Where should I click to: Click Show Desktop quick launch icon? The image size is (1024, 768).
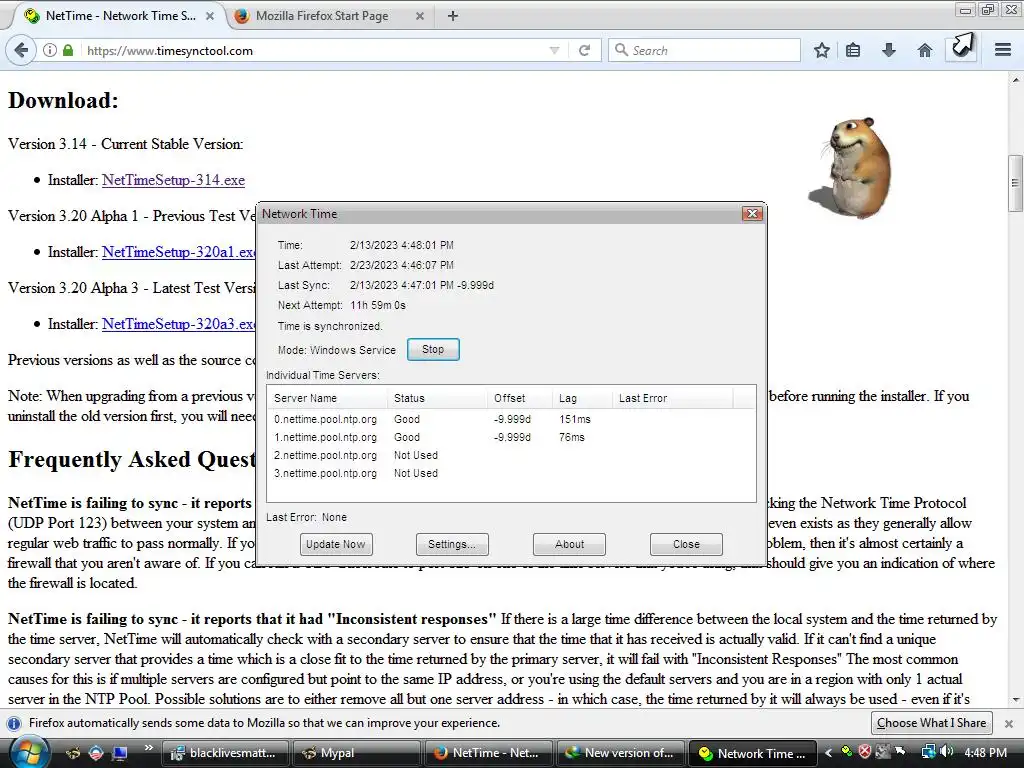click(120, 753)
